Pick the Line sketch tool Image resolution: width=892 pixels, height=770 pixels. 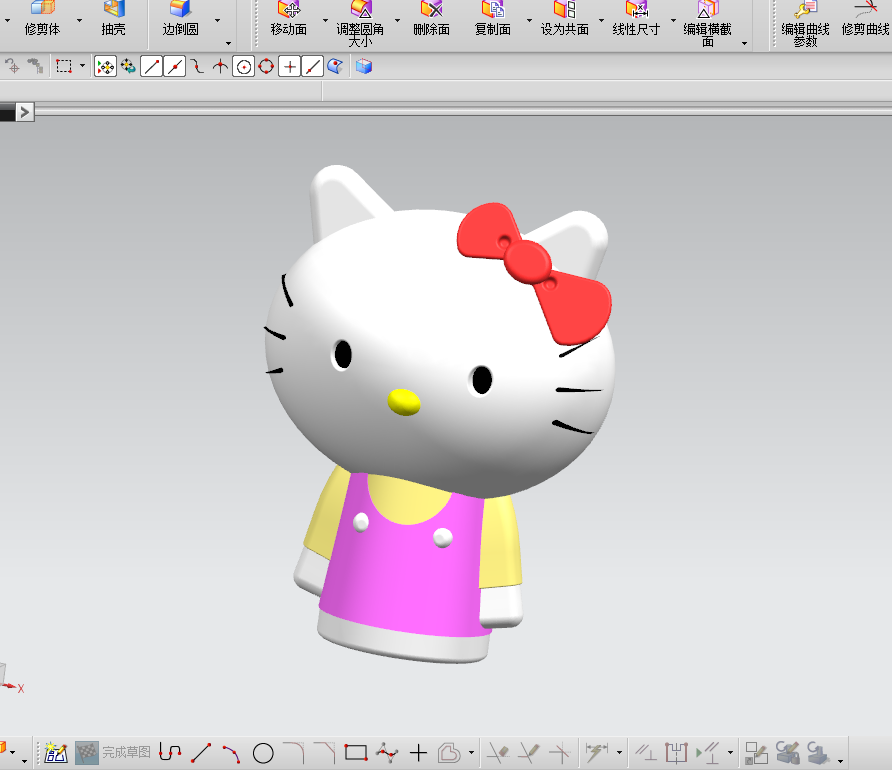tap(201, 753)
